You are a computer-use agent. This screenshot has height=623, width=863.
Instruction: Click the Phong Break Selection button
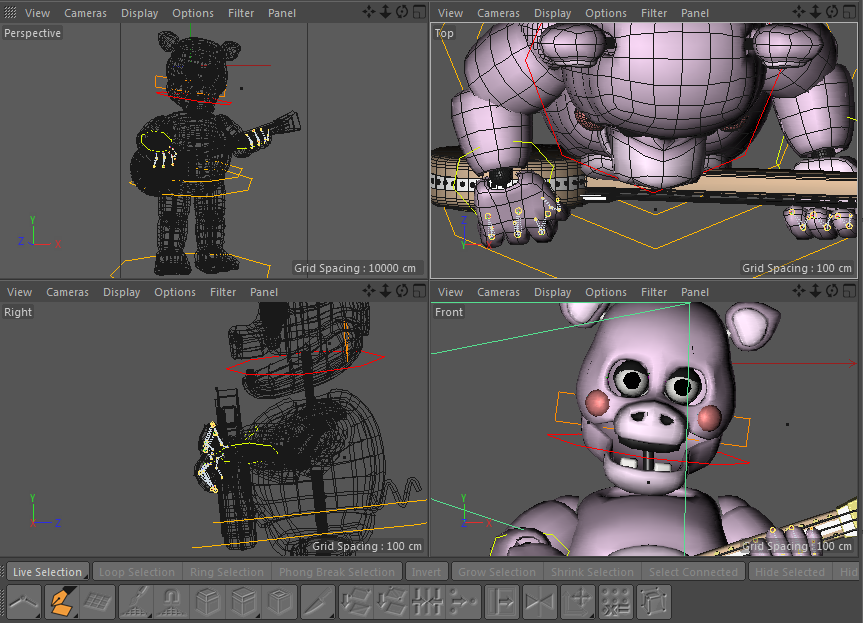tap(337, 572)
